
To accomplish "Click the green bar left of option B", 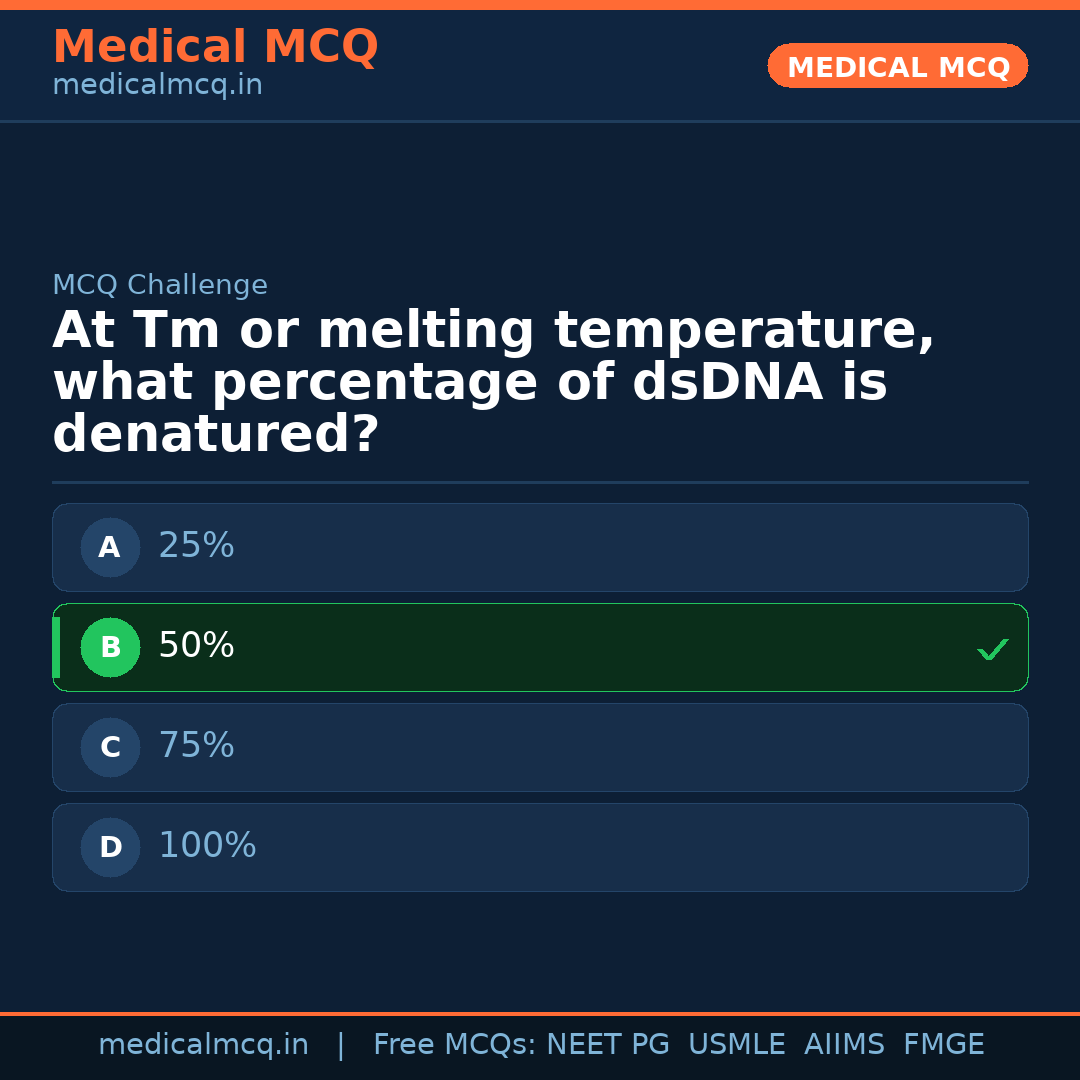I will click(56, 647).
